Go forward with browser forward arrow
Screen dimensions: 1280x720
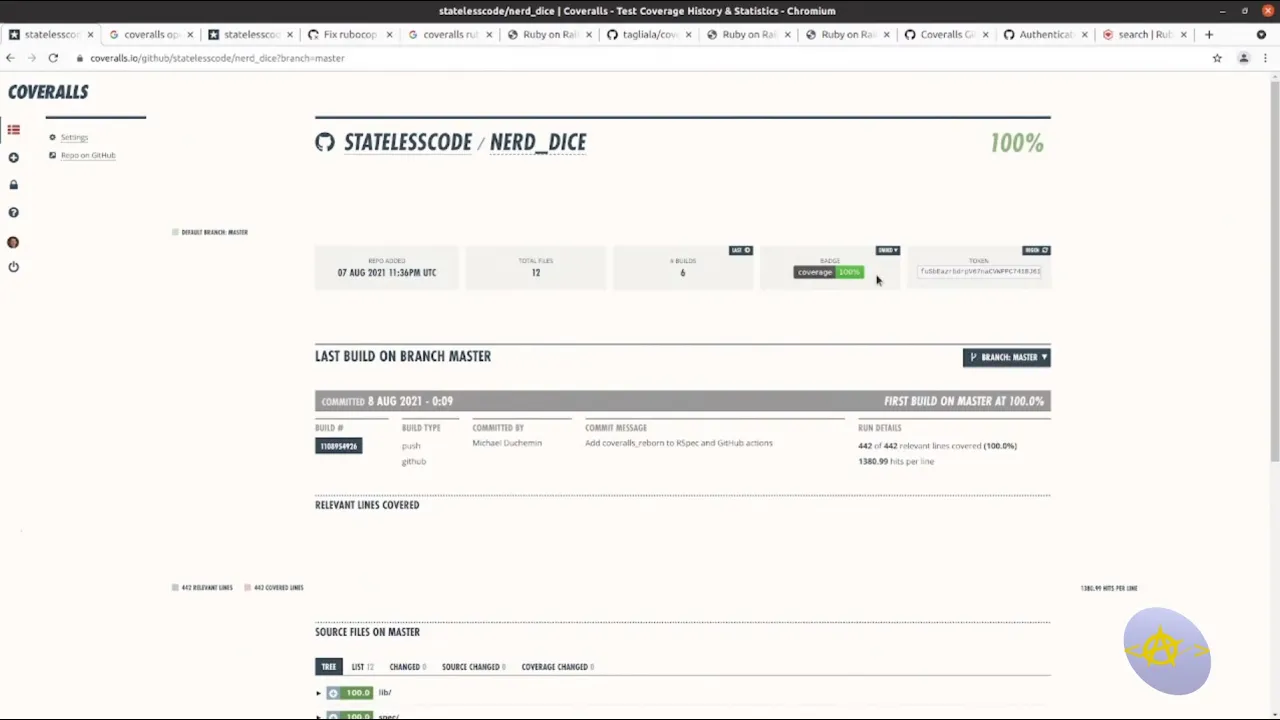point(31,58)
